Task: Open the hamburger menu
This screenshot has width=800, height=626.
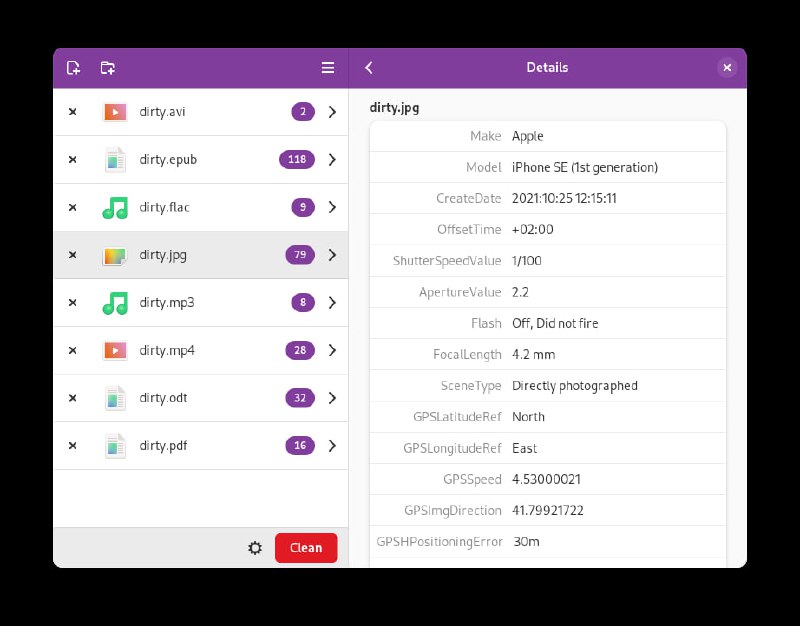Action: 327,67
